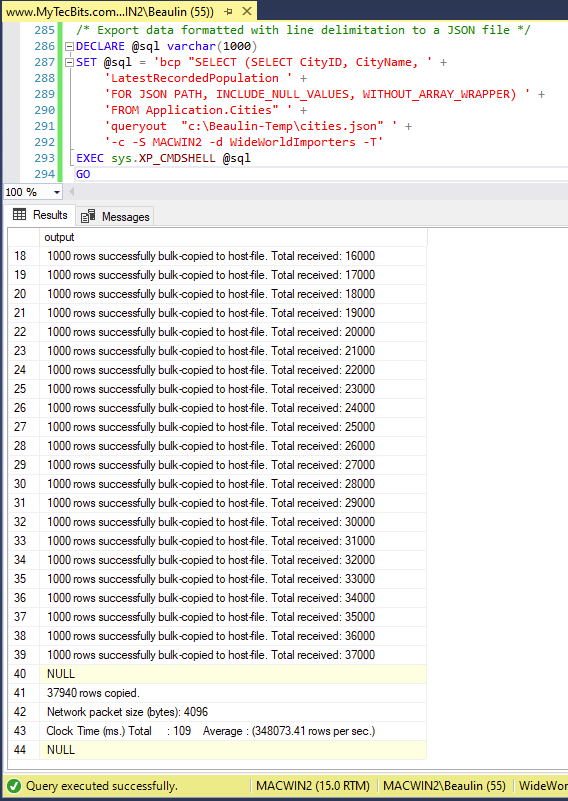
Task: Click the Messages tab icon
Action: pyautogui.click(x=88, y=217)
